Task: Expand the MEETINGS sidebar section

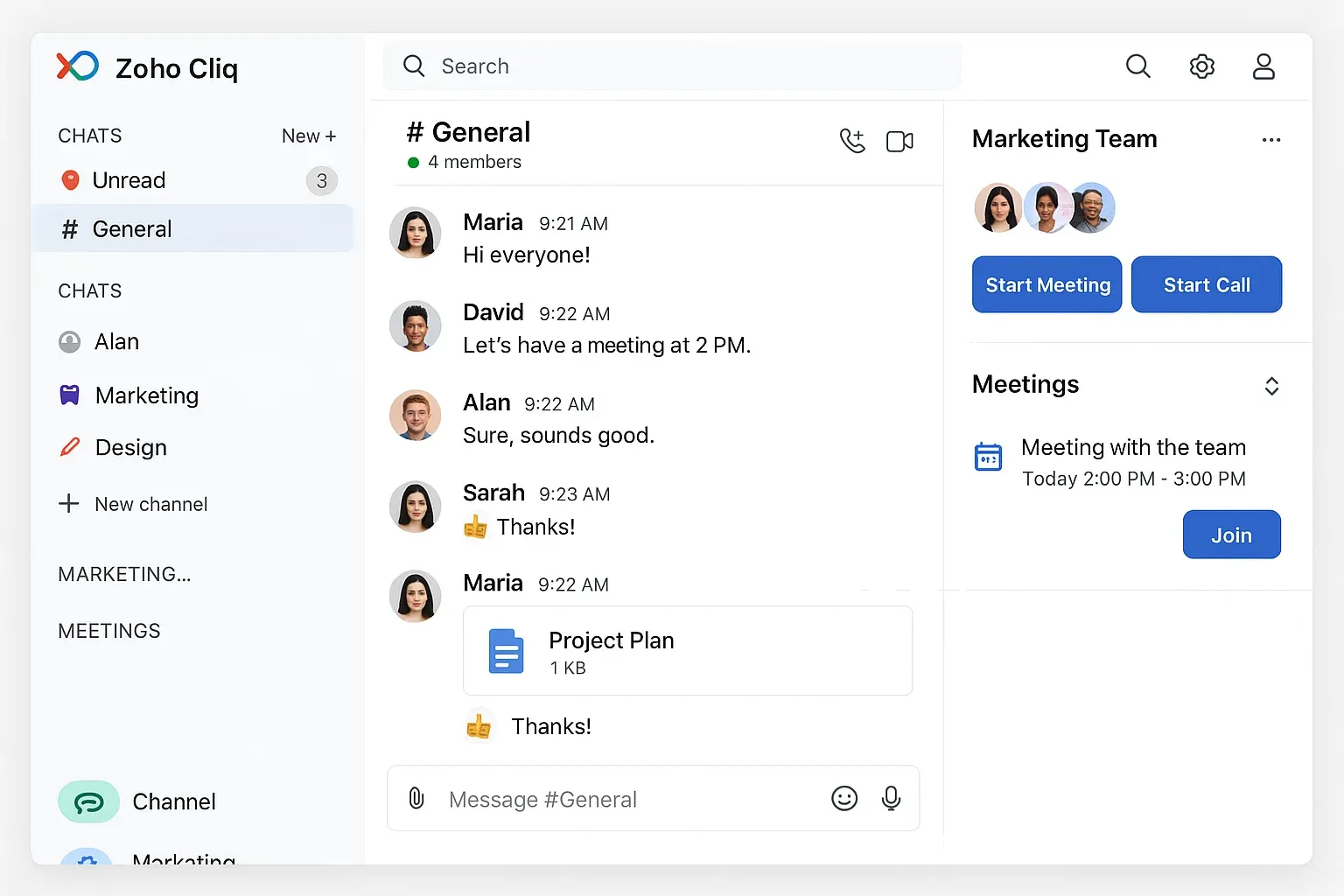Action: pos(109,631)
